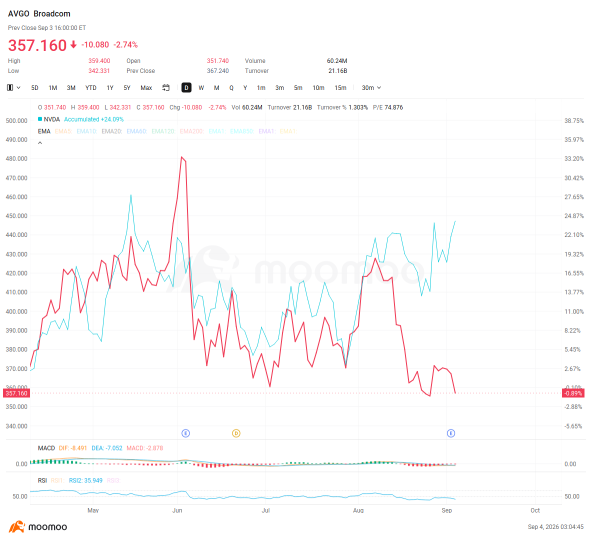Image resolution: width=592 pixels, height=540 pixels.
Task: Click the EMA200 legend entry
Action: (x=191, y=131)
